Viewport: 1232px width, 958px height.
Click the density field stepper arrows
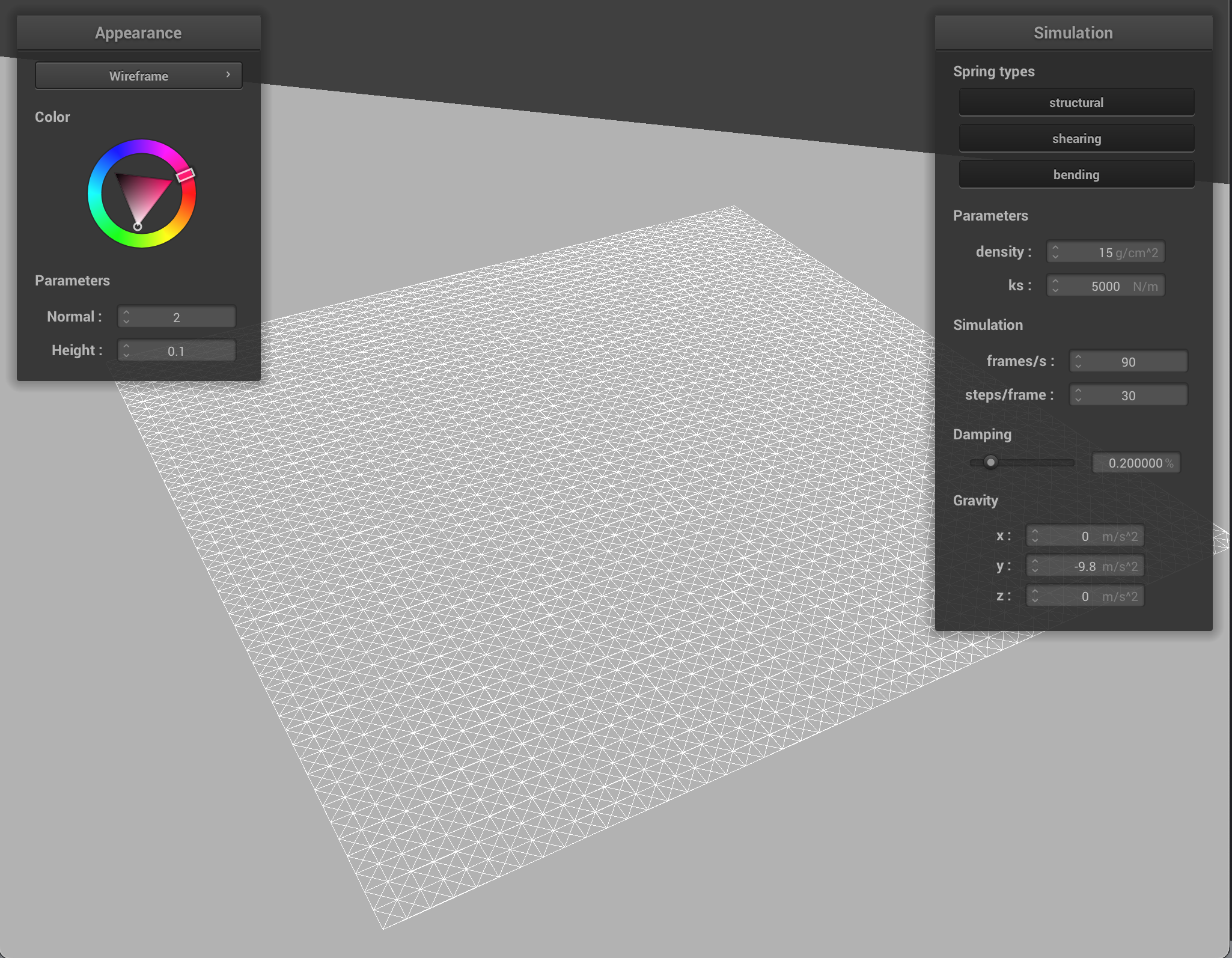click(1055, 252)
